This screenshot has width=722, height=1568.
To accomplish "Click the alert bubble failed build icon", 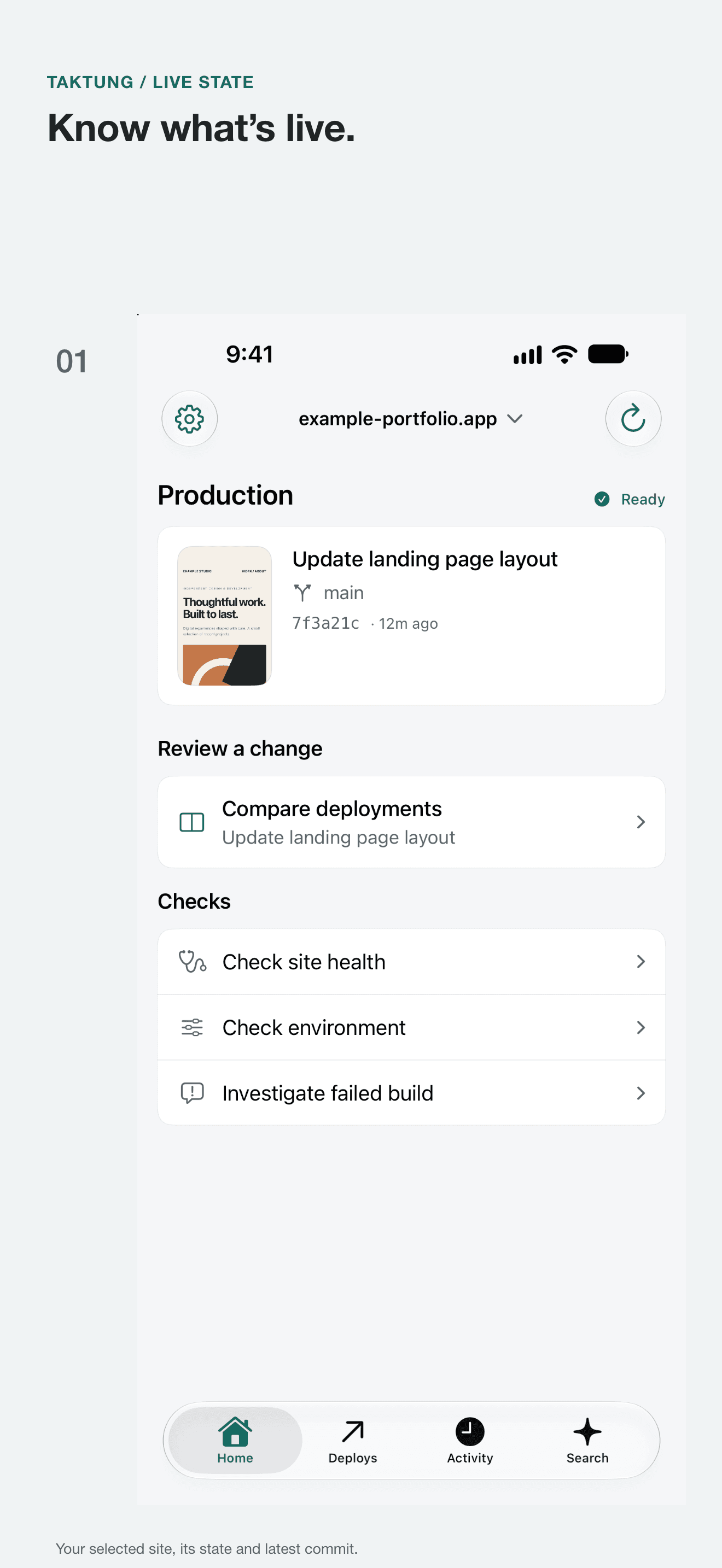I will pyautogui.click(x=193, y=1093).
